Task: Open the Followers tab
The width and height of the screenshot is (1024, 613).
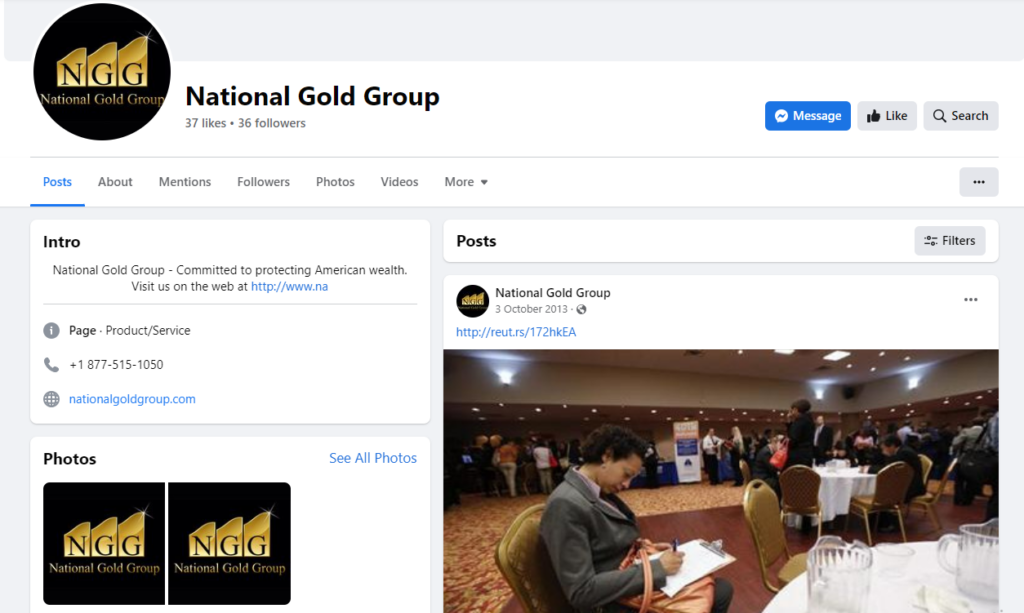Action: [263, 182]
